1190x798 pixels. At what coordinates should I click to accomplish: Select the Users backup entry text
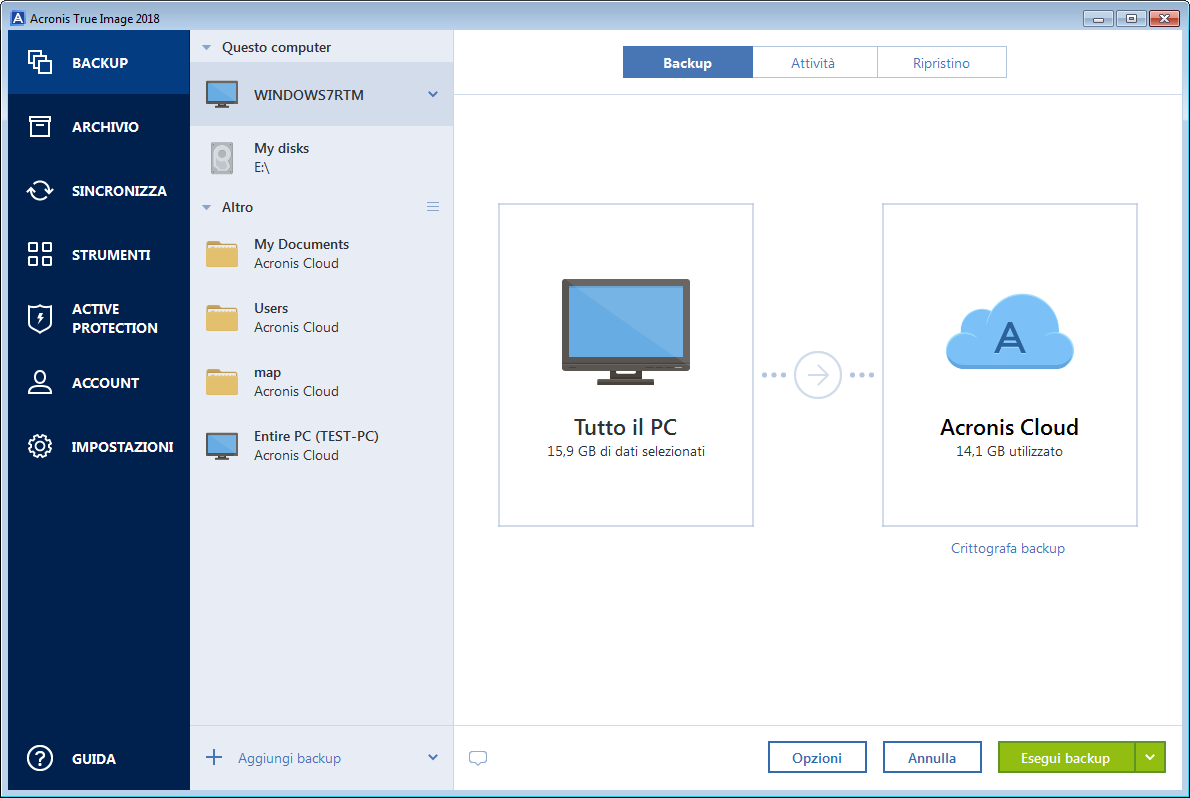click(296, 317)
